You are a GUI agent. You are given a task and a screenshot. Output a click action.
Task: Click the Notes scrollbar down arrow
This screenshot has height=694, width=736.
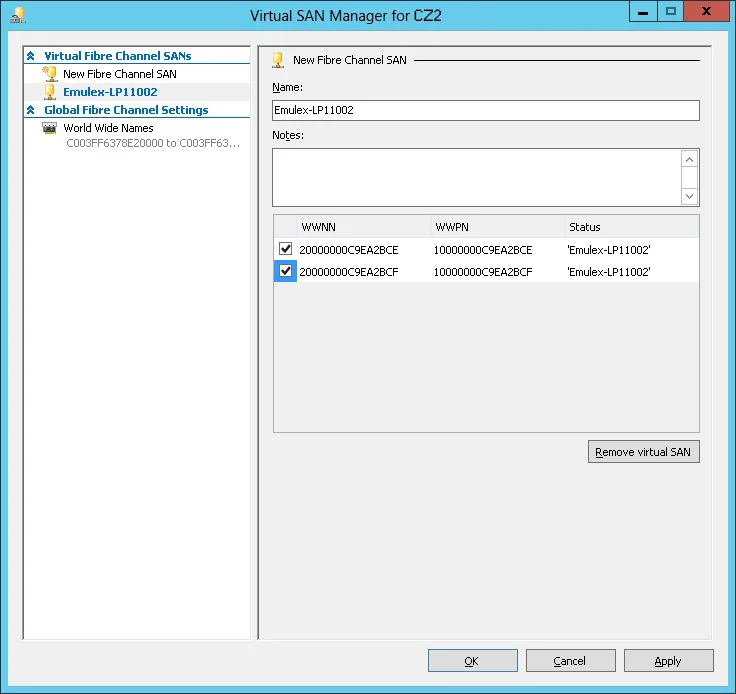[x=689, y=196]
